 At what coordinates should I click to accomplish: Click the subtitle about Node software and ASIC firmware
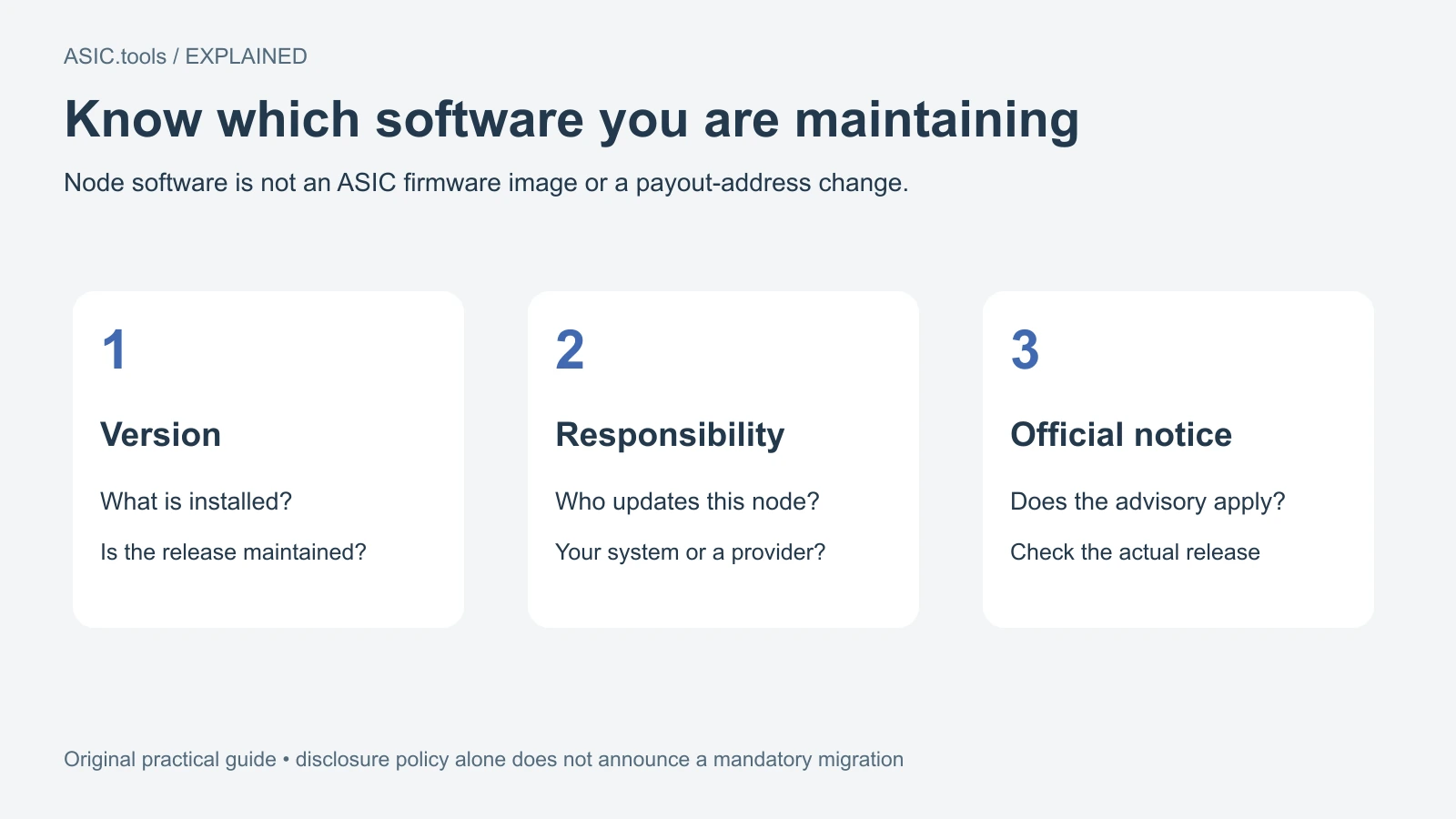(486, 183)
